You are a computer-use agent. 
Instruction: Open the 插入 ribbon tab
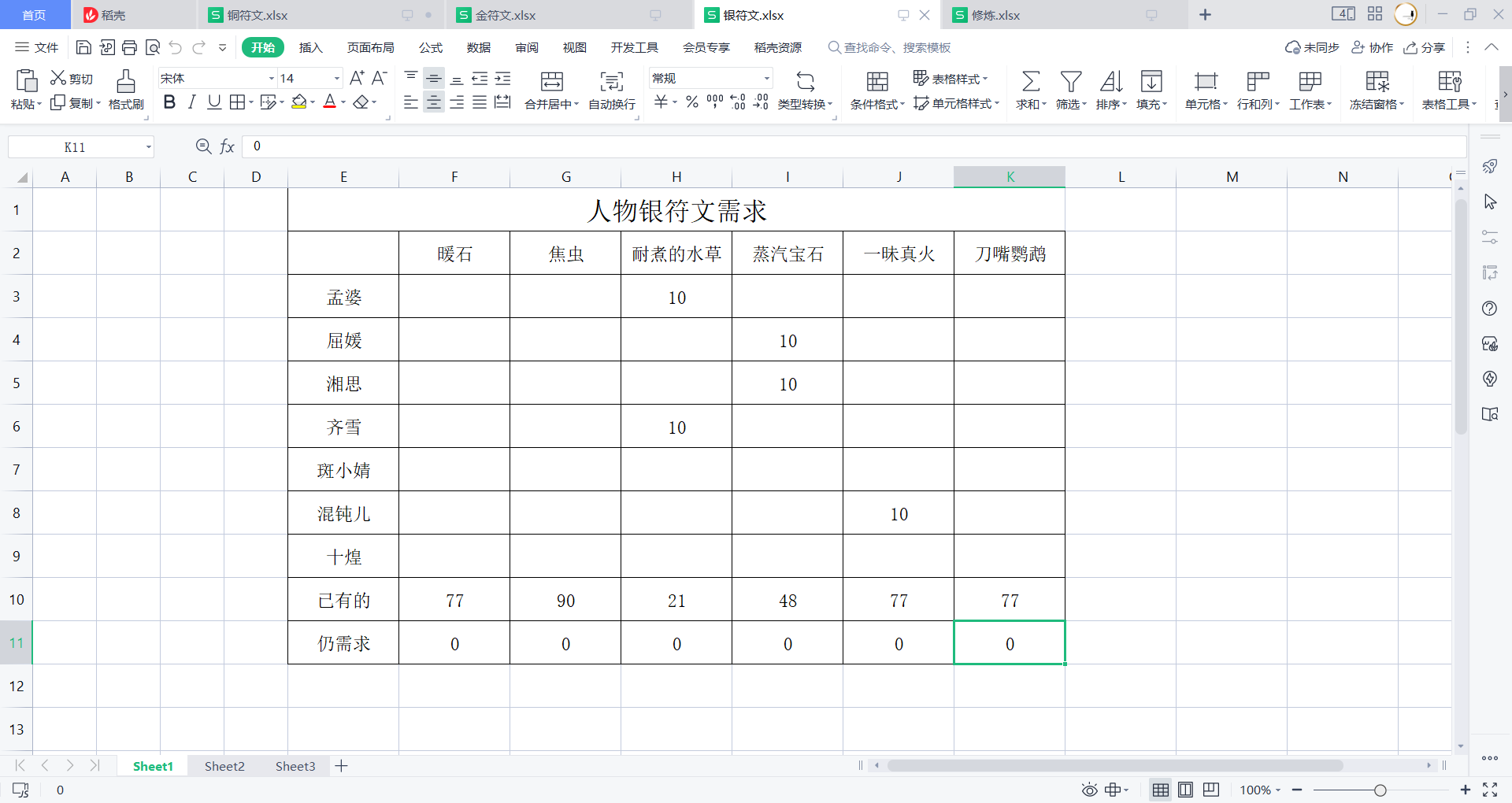[x=311, y=48]
